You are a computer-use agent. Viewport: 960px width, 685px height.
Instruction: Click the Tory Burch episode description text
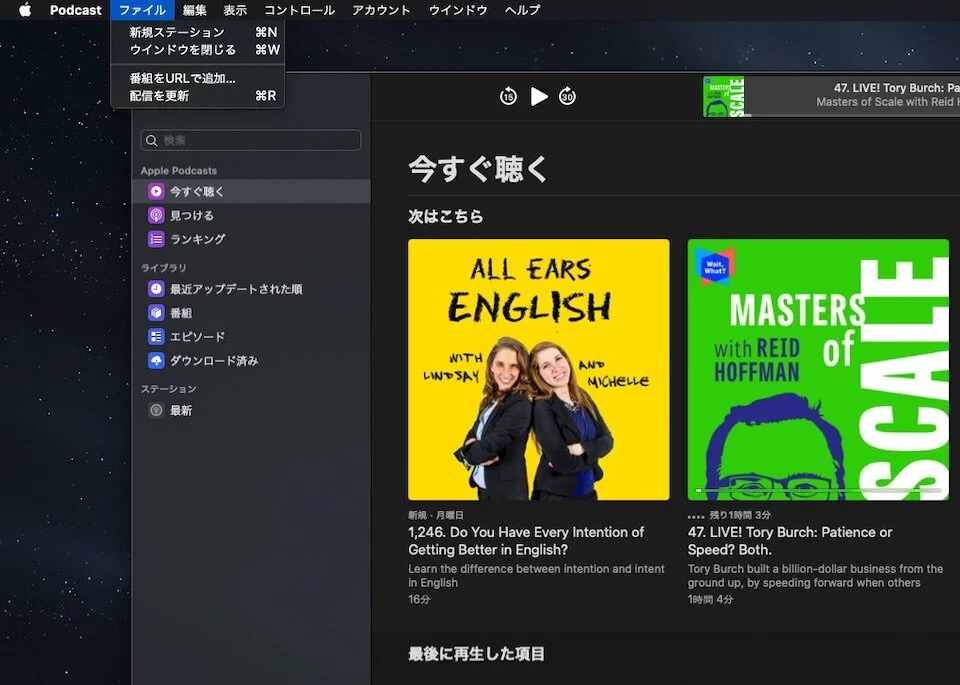815,576
